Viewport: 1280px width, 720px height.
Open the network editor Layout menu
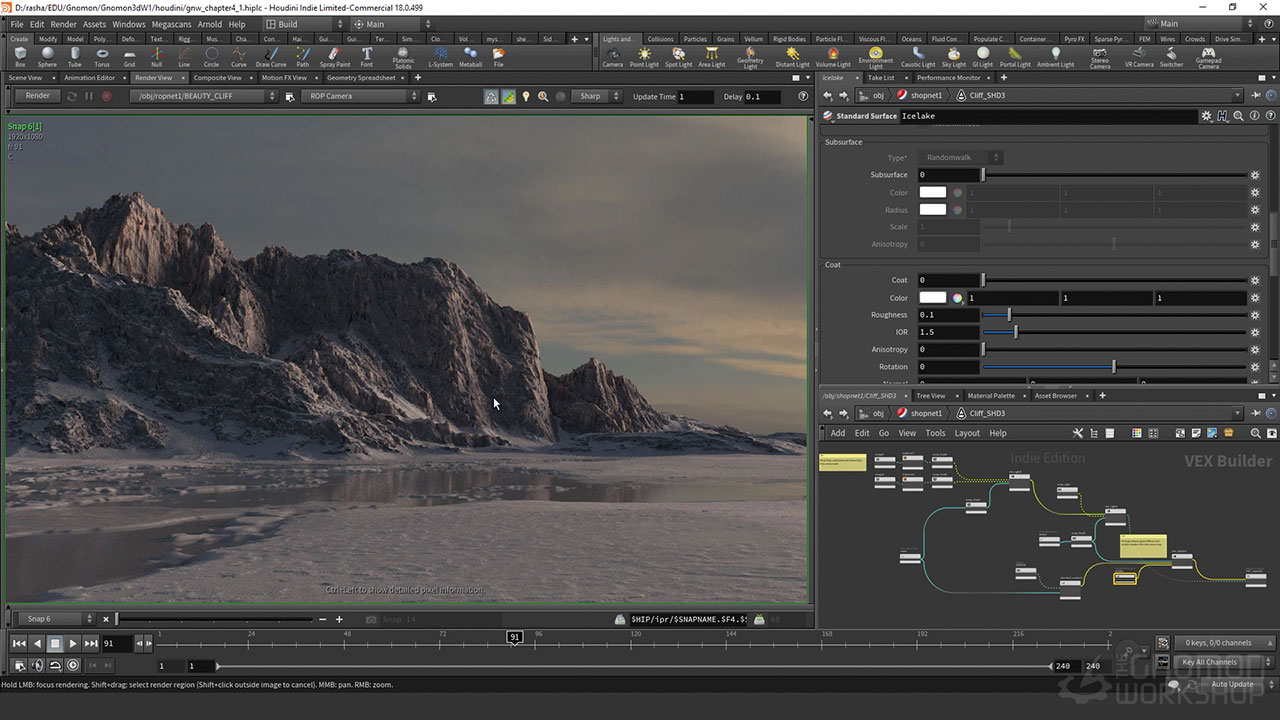[x=967, y=433]
